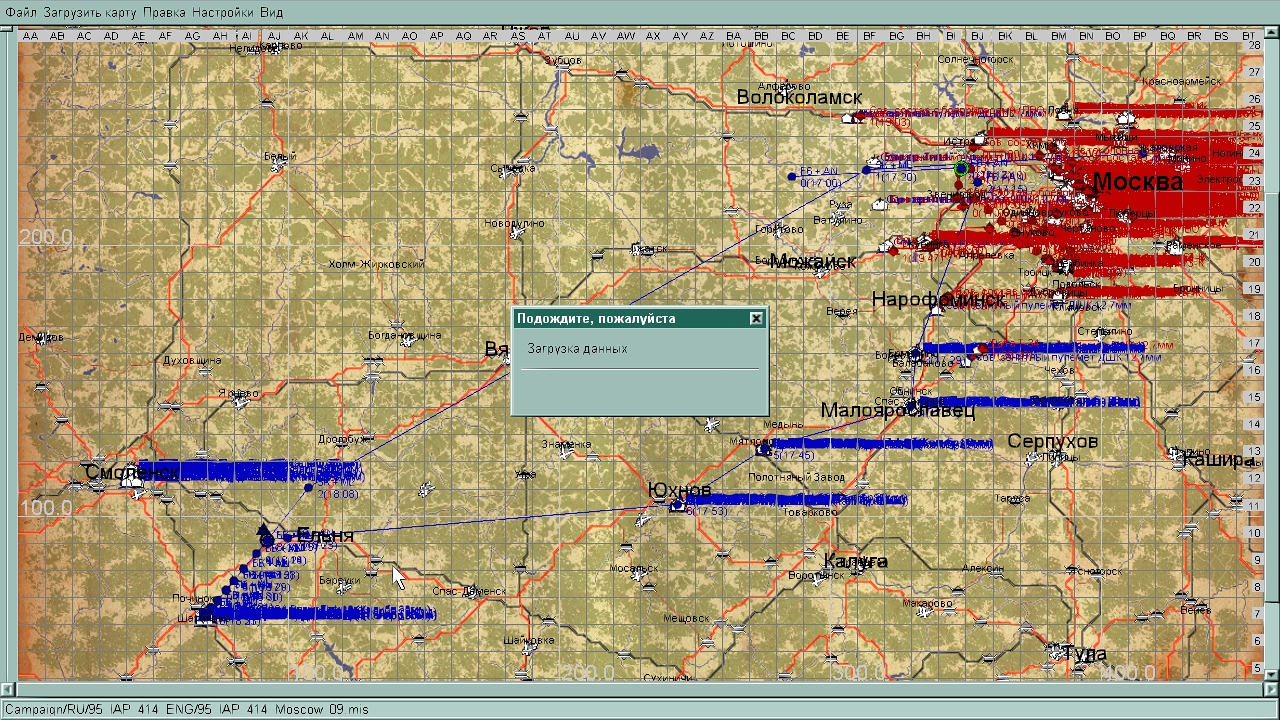Select the airfield icon left of Медынь
The width and height of the screenshot is (1280, 720).
click(x=711, y=425)
